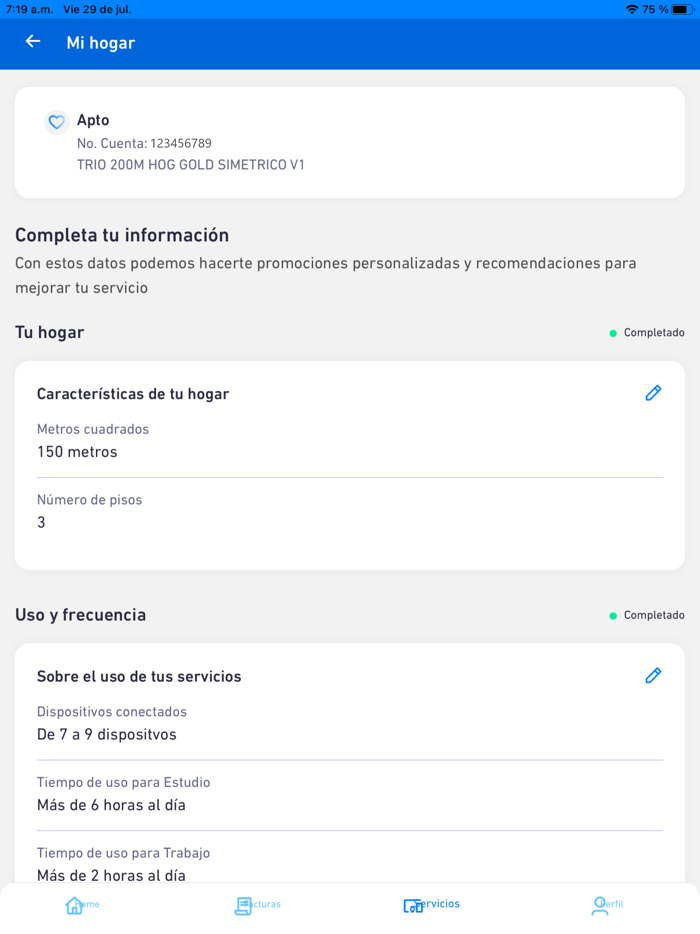Tap the green Completado dot for Tu hogar
700x934 pixels.
[613, 333]
